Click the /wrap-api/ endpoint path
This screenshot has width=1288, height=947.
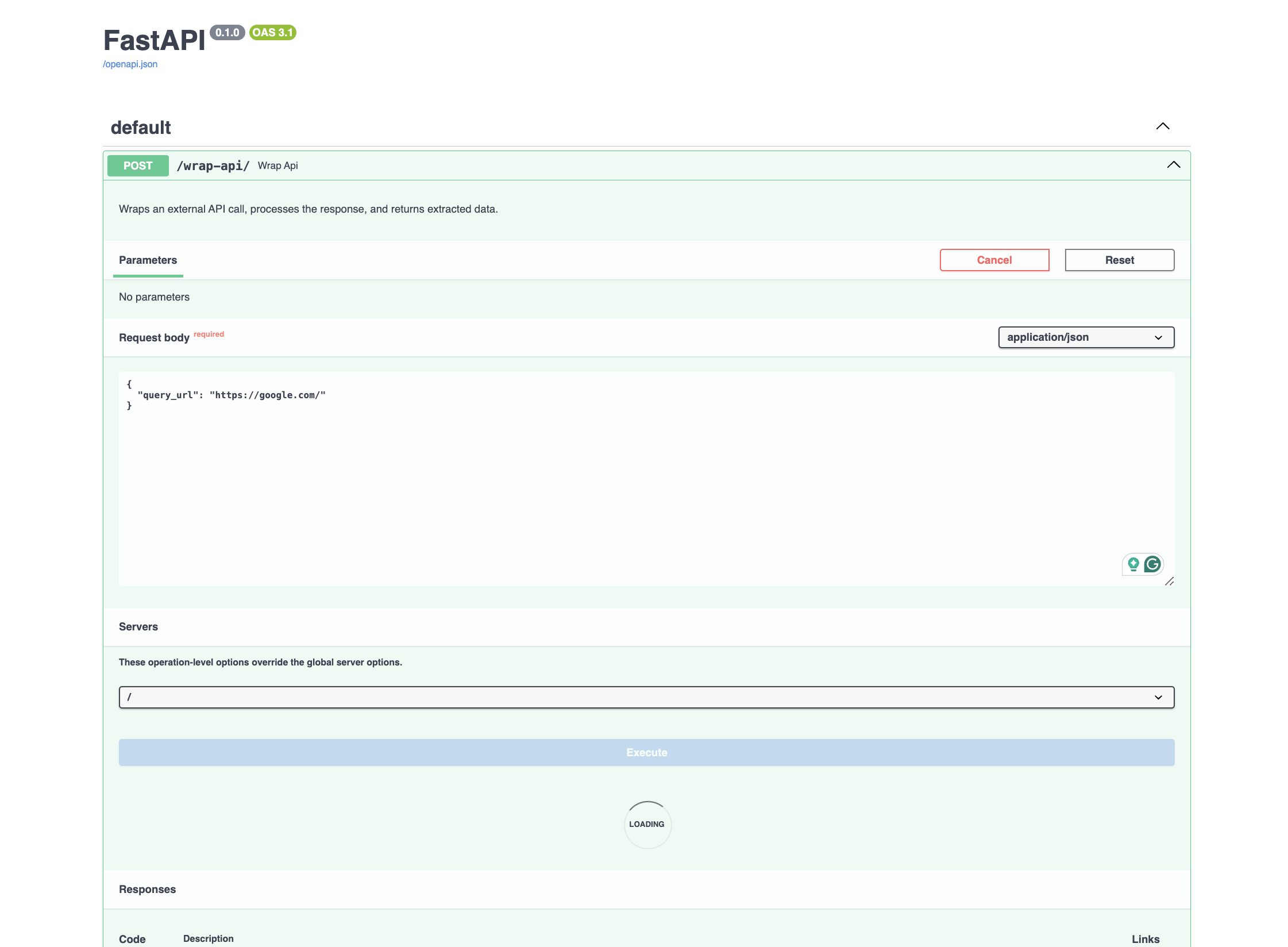213,165
